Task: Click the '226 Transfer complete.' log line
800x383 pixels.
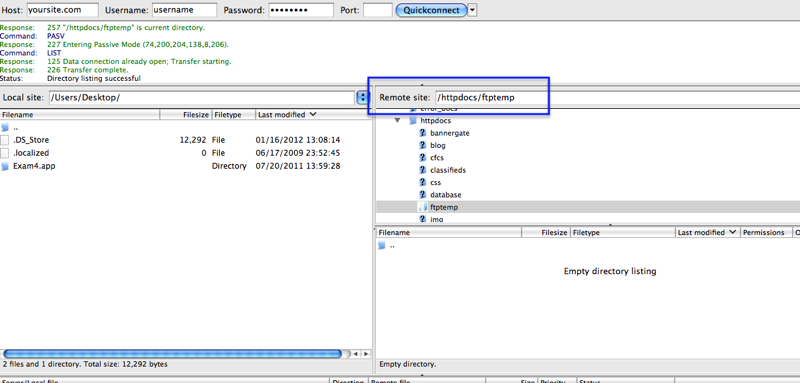Action: click(x=88, y=70)
